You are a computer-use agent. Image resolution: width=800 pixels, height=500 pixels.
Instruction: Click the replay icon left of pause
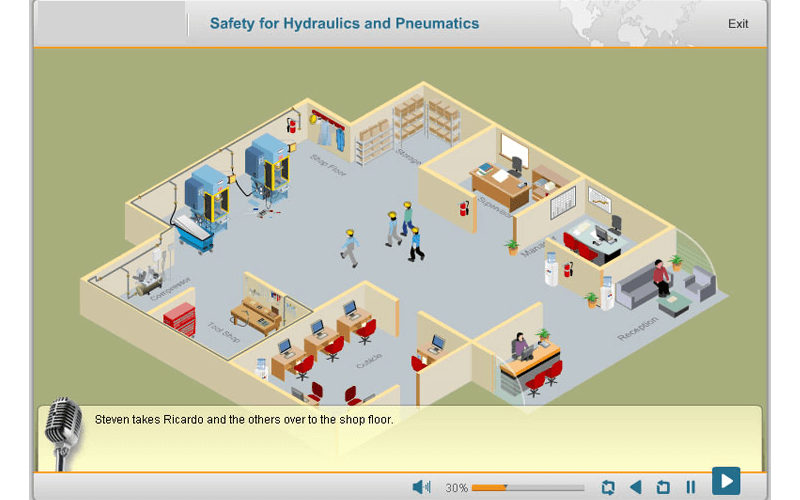pos(663,488)
